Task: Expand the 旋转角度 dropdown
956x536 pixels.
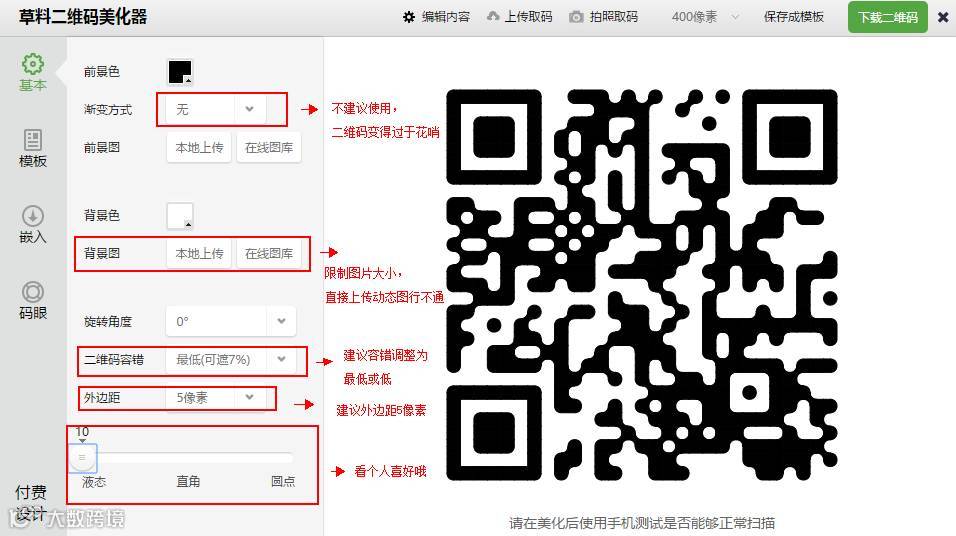Action: coord(231,321)
